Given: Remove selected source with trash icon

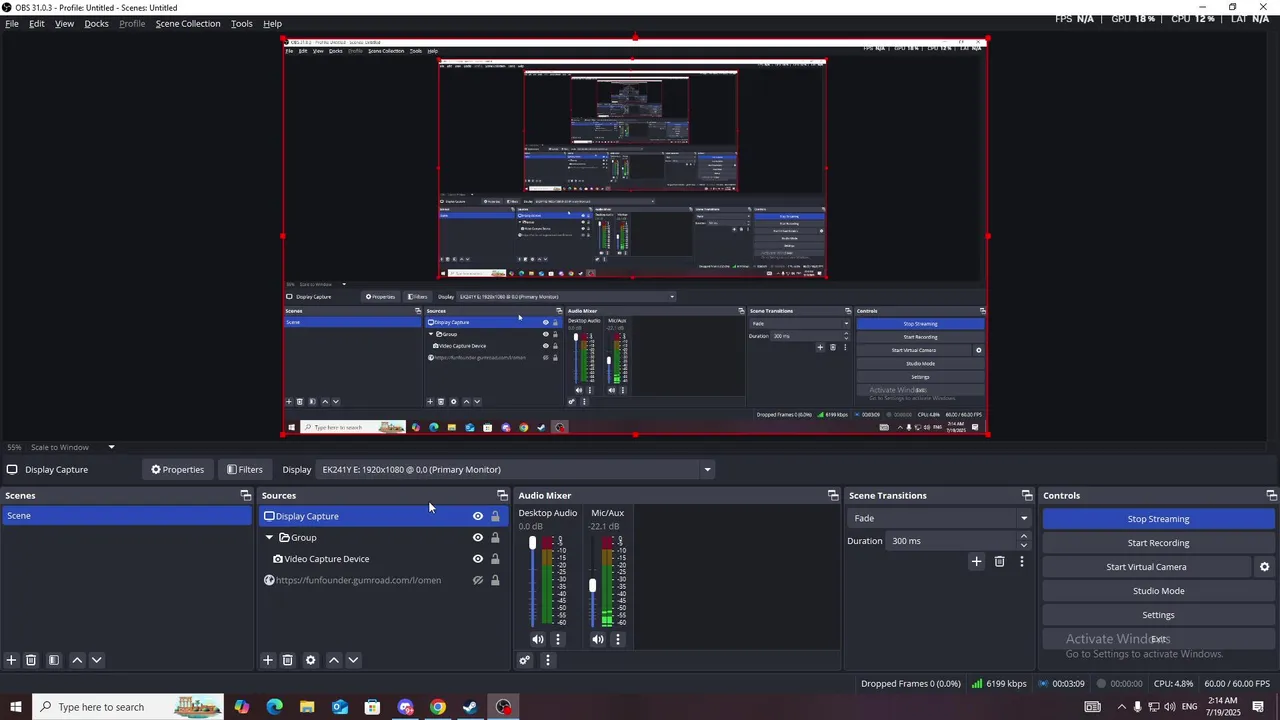Looking at the screenshot, I should (x=287, y=660).
